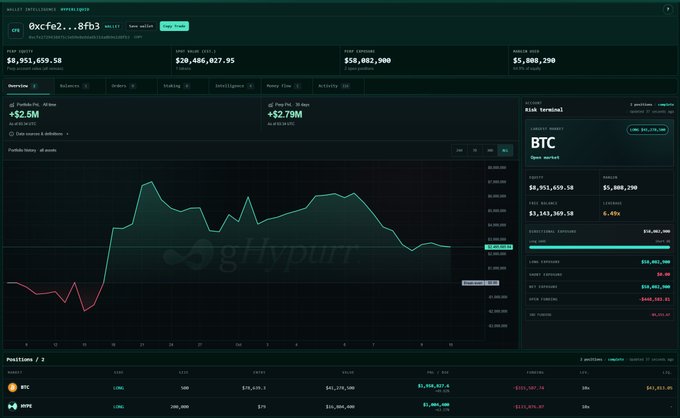This screenshot has height=418, width=680.
Task: Click the directional exposure bar
Action: [599, 247]
